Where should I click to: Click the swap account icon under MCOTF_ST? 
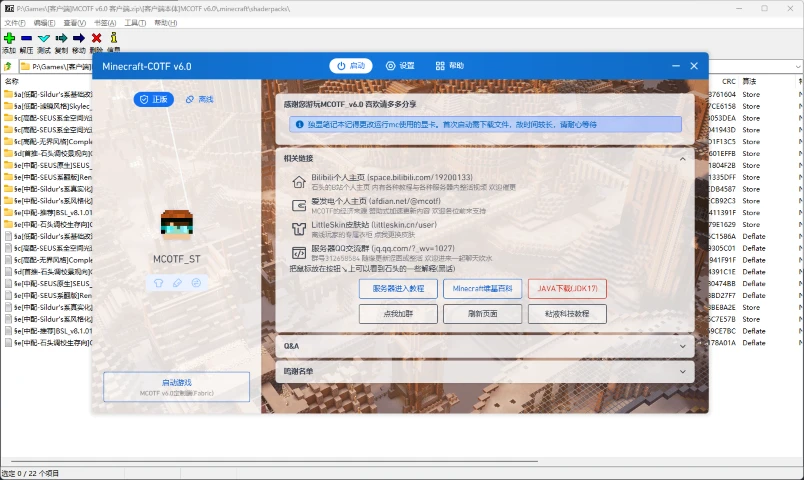click(x=196, y=283)
